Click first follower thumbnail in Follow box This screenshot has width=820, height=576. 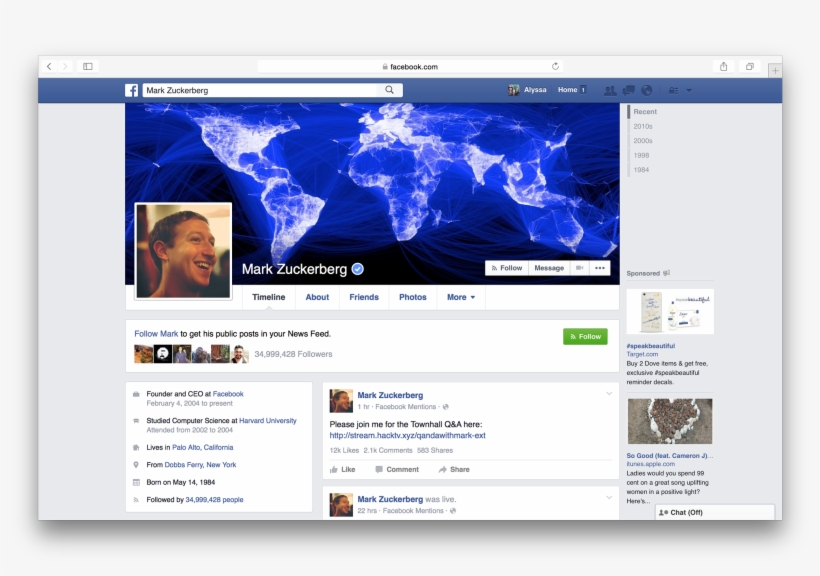[143, 354]
